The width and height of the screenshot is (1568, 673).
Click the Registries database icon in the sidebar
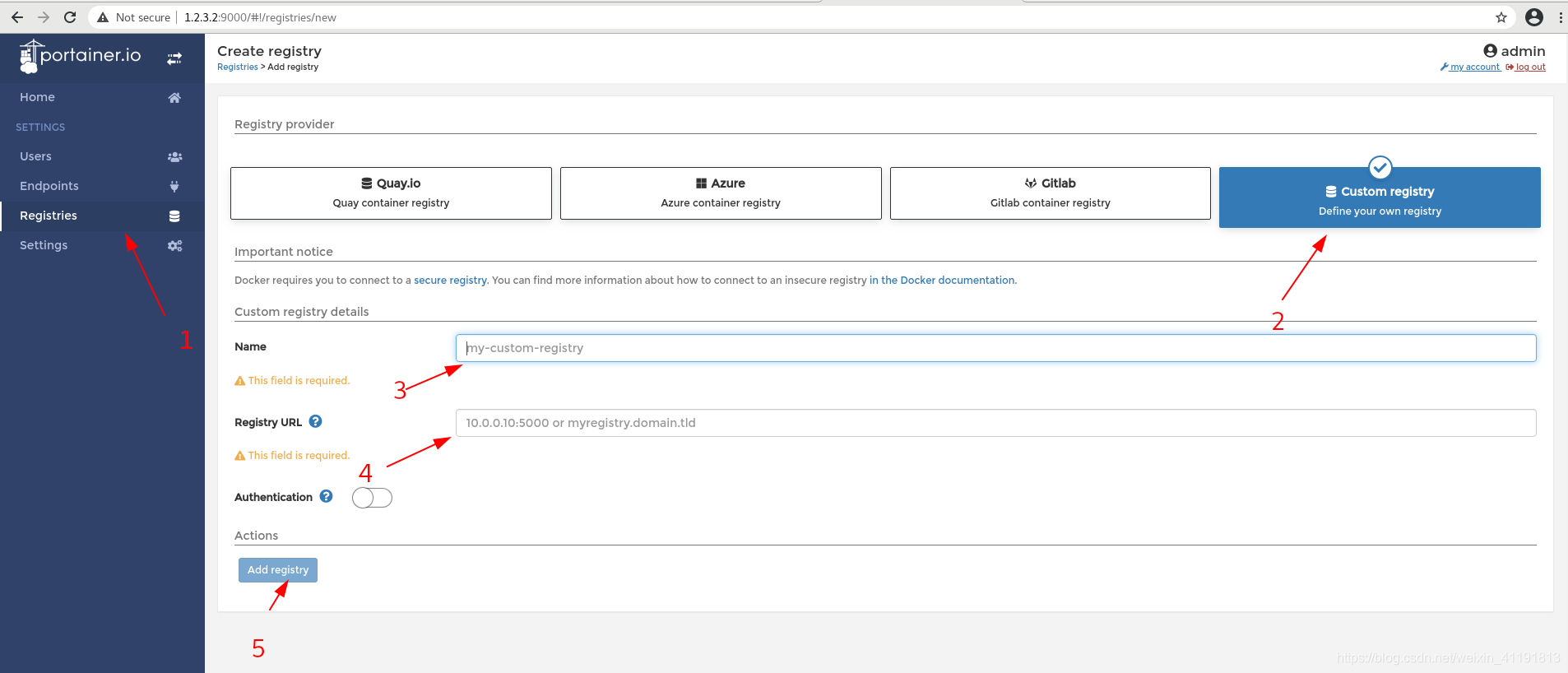coord(174,216)
